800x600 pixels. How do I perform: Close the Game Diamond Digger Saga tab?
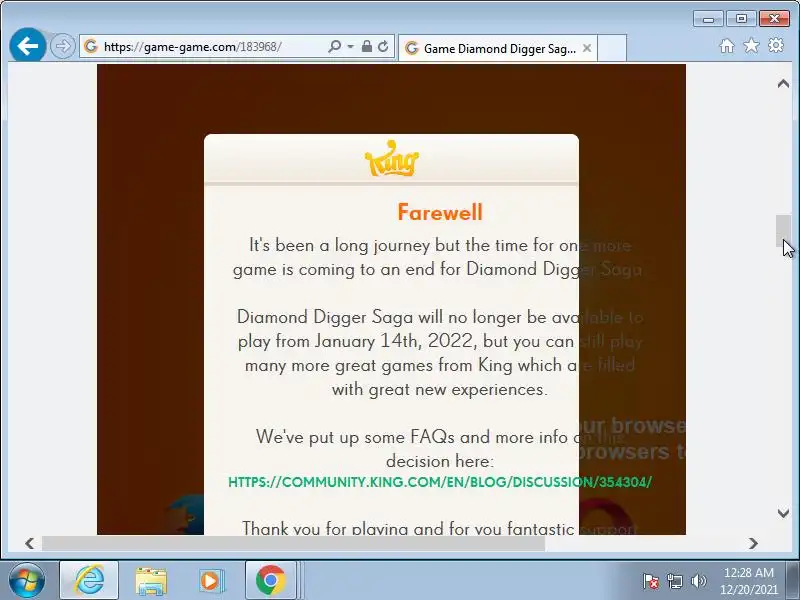pyautogui.click(x=587, y=48)
